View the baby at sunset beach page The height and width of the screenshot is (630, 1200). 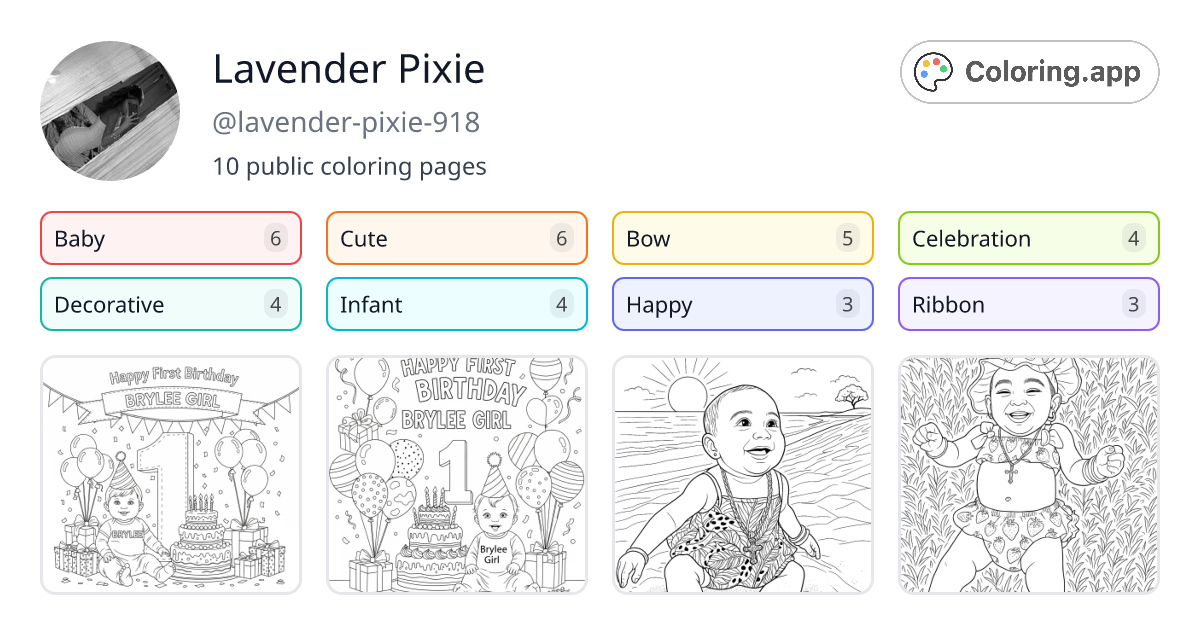(742, 475)
